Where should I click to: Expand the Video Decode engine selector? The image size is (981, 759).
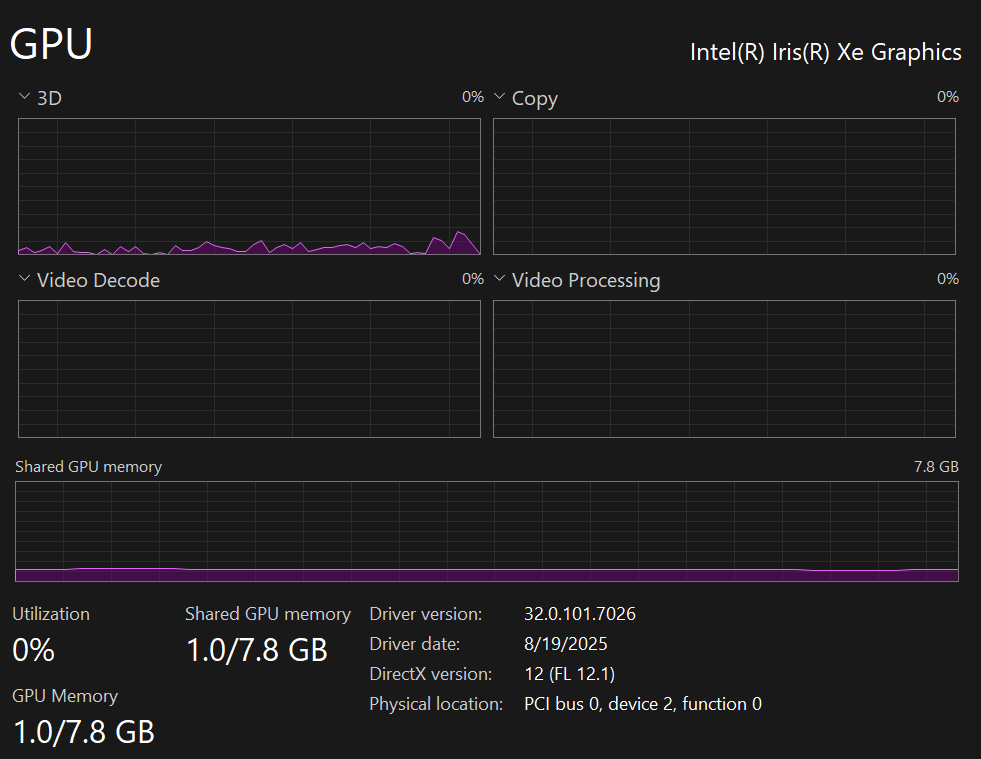point(24,279)
